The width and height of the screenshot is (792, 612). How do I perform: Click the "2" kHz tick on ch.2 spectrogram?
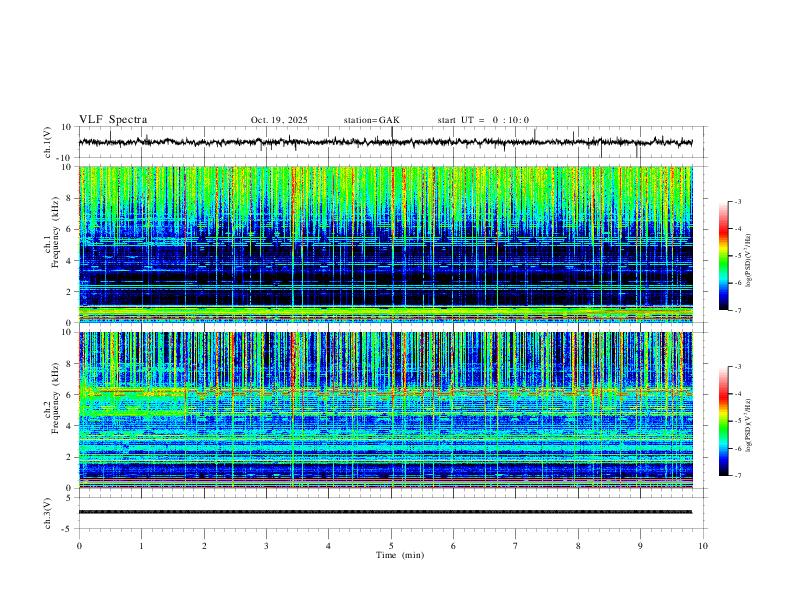69,457
